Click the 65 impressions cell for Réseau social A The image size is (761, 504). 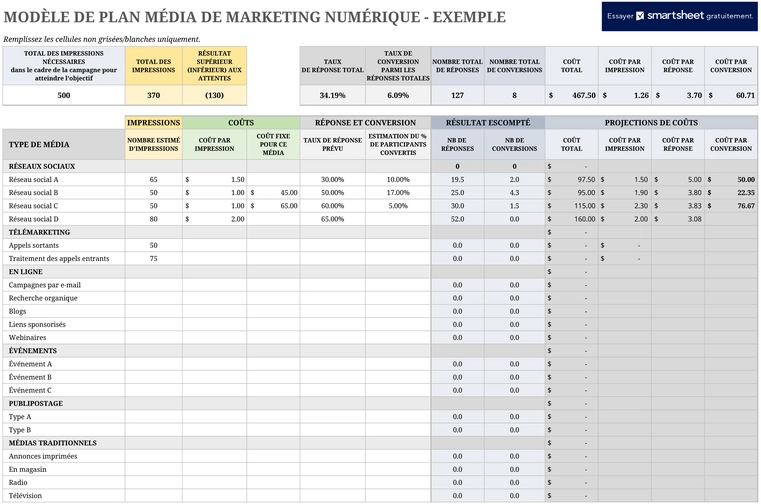point(153,179)
